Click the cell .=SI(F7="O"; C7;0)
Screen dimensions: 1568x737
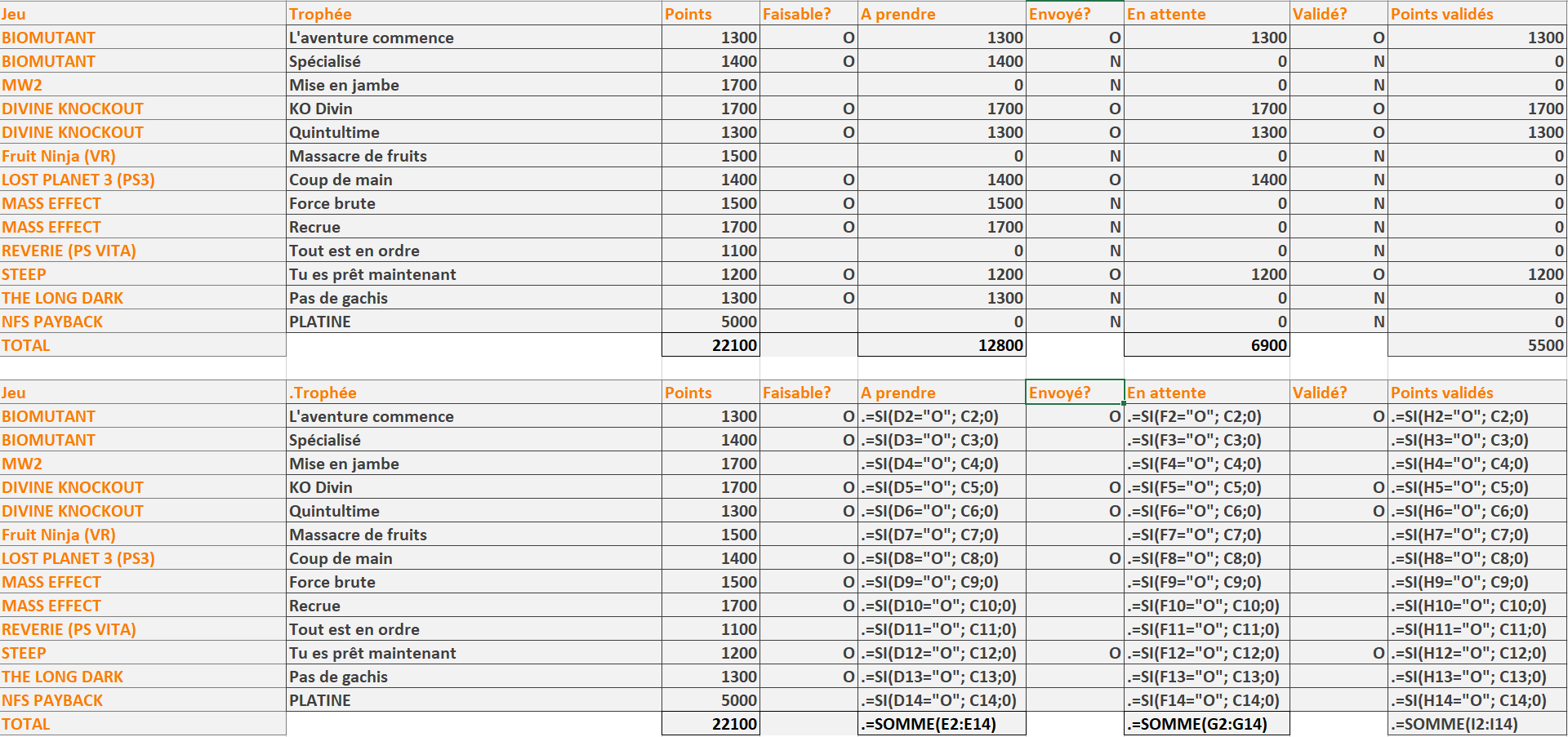tap(1207, 535)
